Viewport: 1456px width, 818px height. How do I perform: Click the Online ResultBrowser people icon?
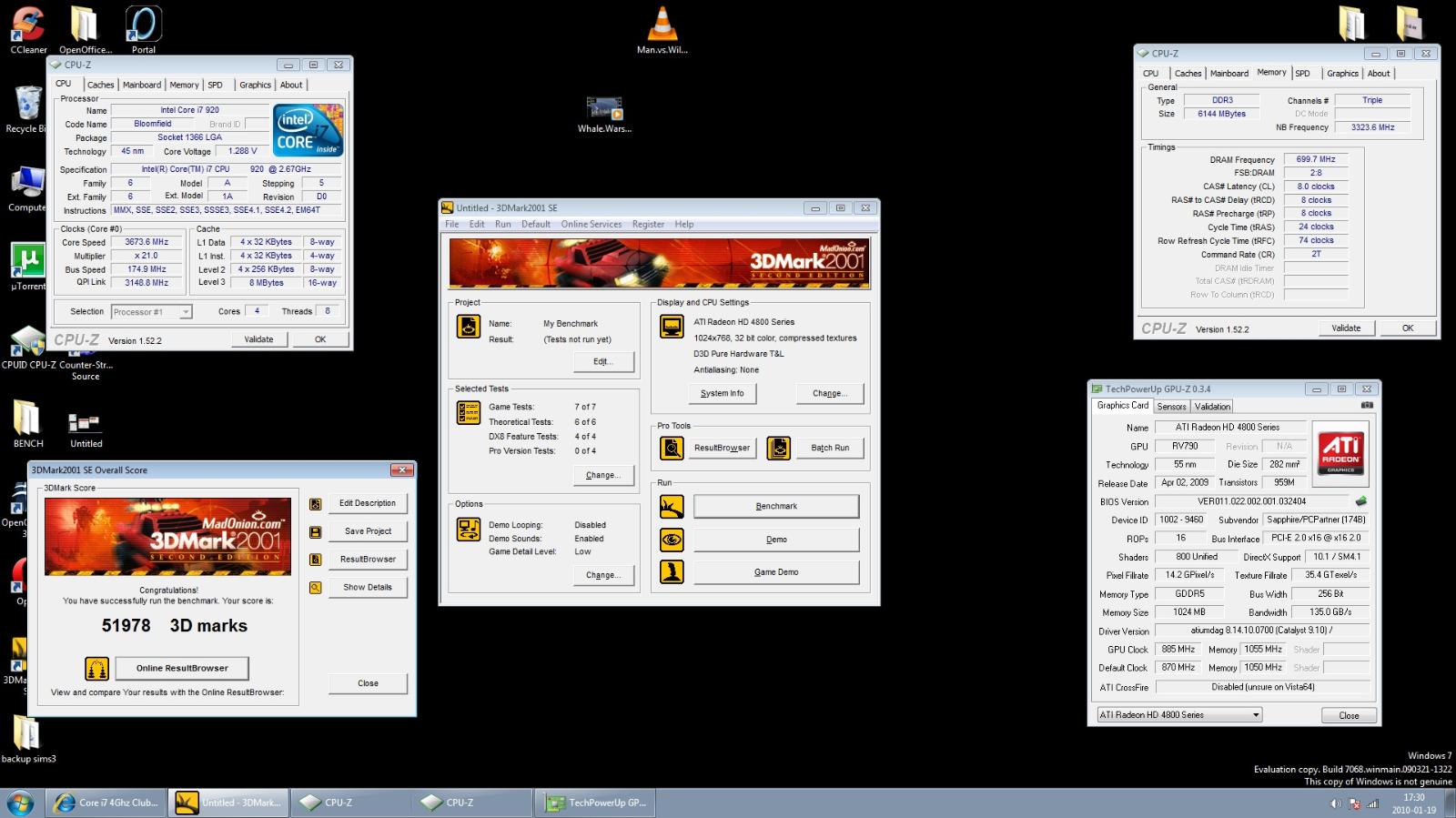click(x=96, y=669)
